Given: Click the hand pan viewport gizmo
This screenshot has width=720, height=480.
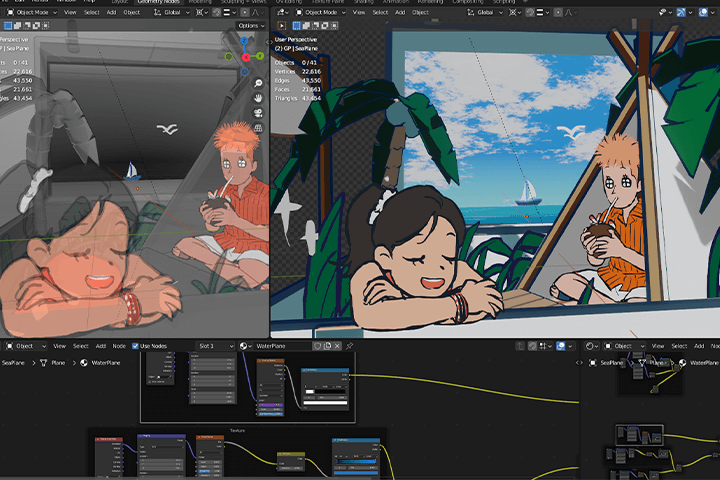Looking at the screenshot, I should (259, 98).
